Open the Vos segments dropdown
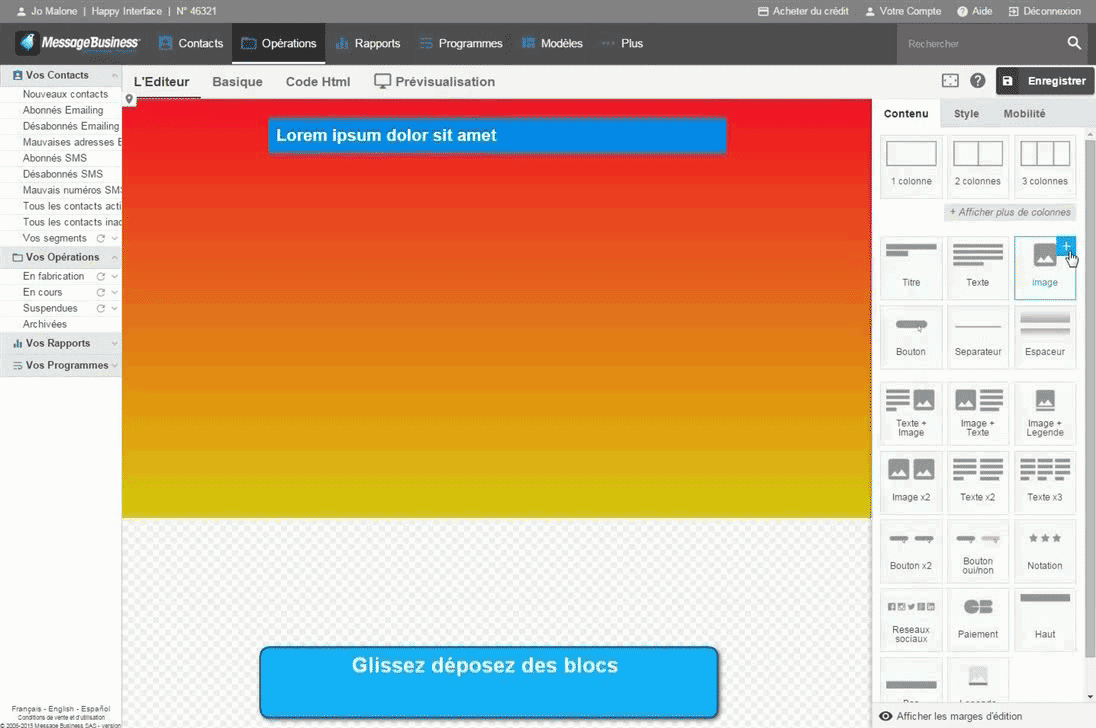The height and width of the screenshot is (728, 1096). [113, 238]
